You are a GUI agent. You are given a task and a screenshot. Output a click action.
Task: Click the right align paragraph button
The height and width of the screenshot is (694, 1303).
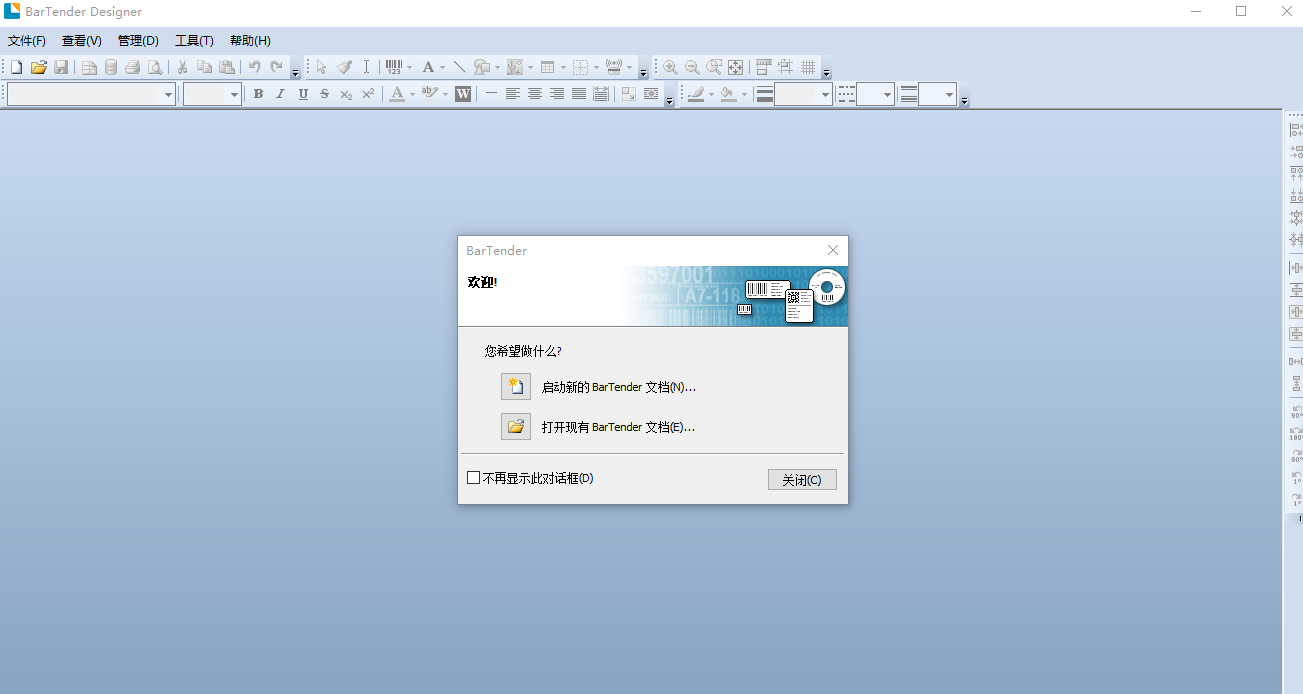557,94
